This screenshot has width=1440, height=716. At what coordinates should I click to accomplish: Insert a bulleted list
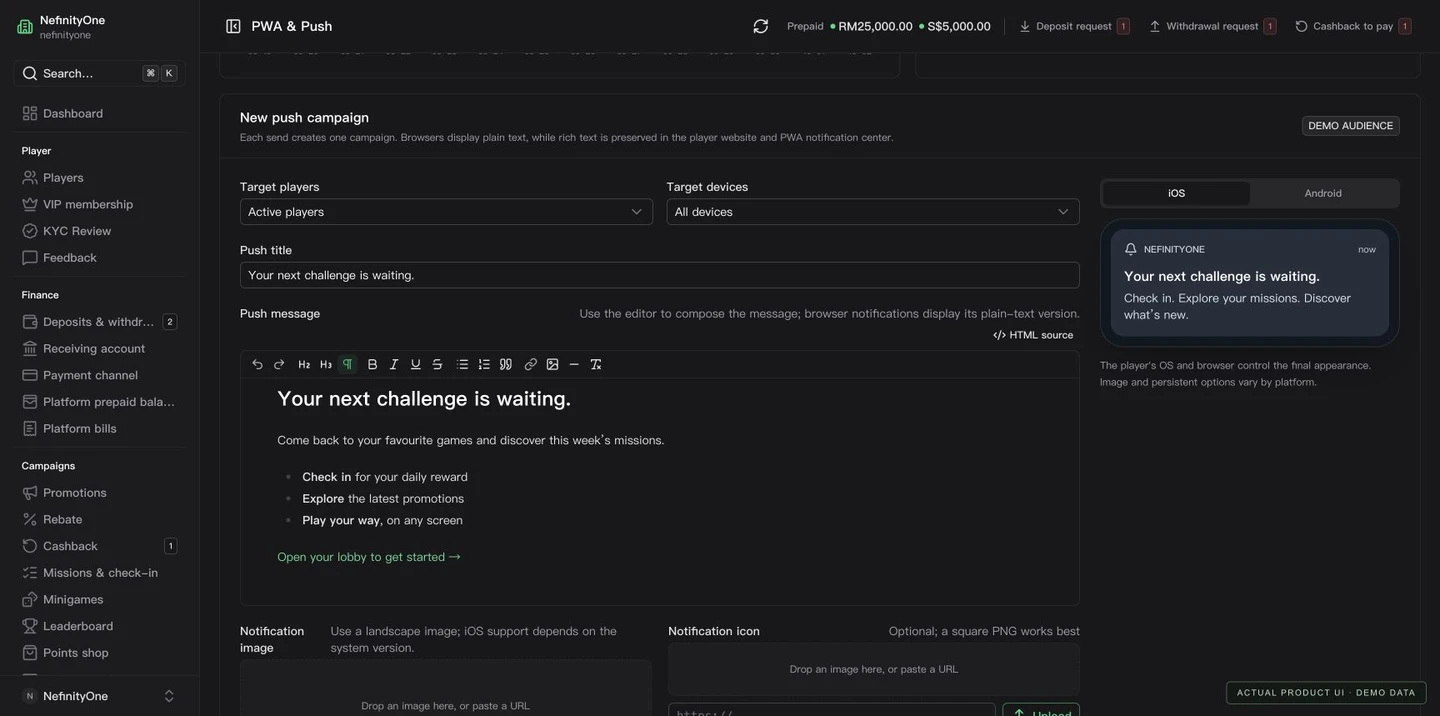[x=462, y=365]
